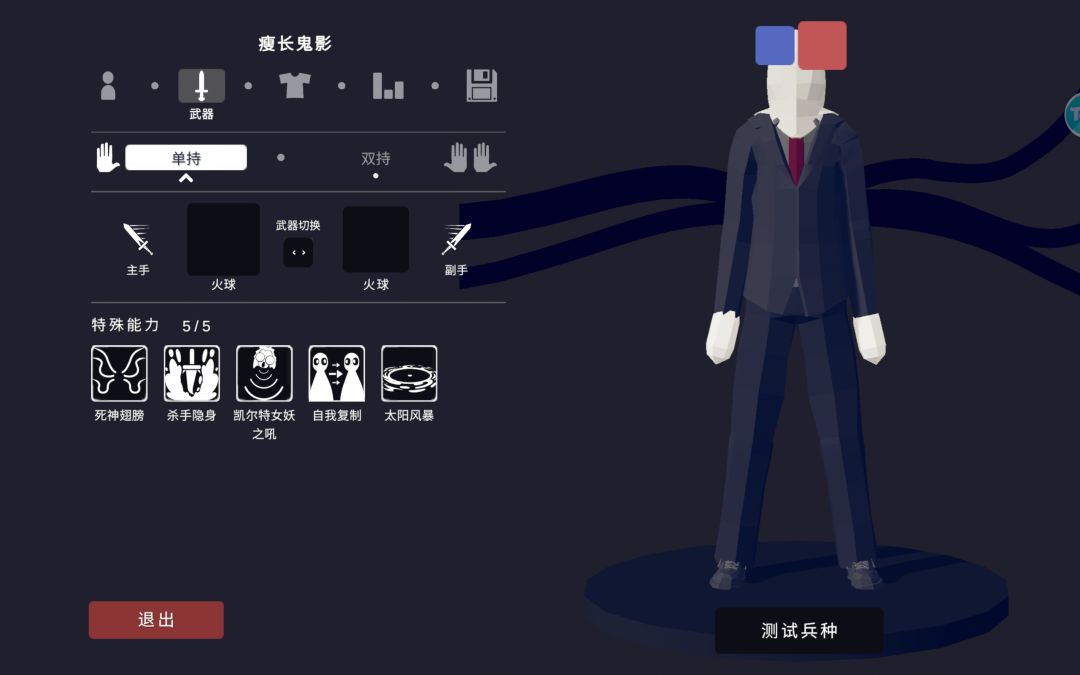Pick the red team color swatch

tap(822, 45)
